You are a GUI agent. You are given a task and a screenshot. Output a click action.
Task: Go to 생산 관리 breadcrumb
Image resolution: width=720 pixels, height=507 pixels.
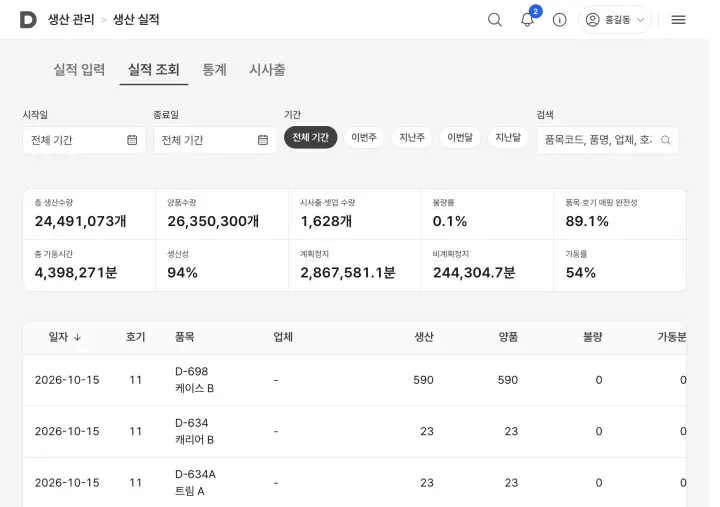click(71, 20)
